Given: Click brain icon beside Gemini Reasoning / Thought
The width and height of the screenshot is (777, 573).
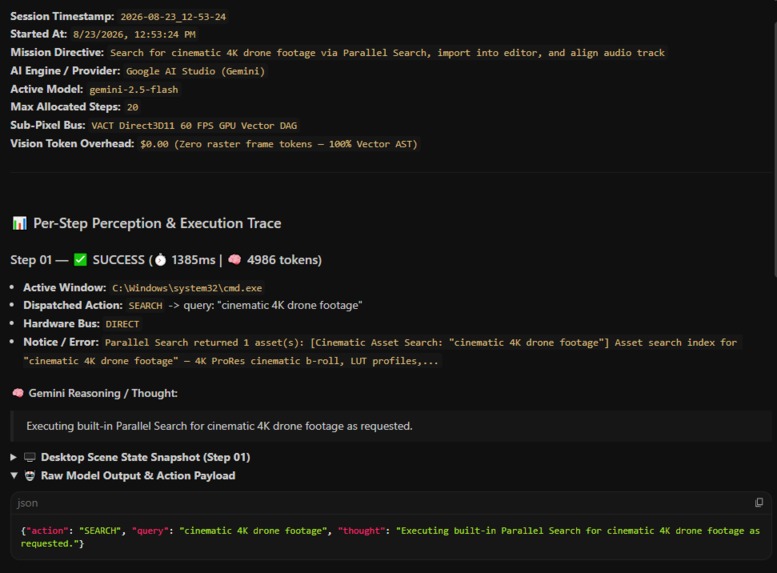Looking at the screenshot, I should (18, 393).
